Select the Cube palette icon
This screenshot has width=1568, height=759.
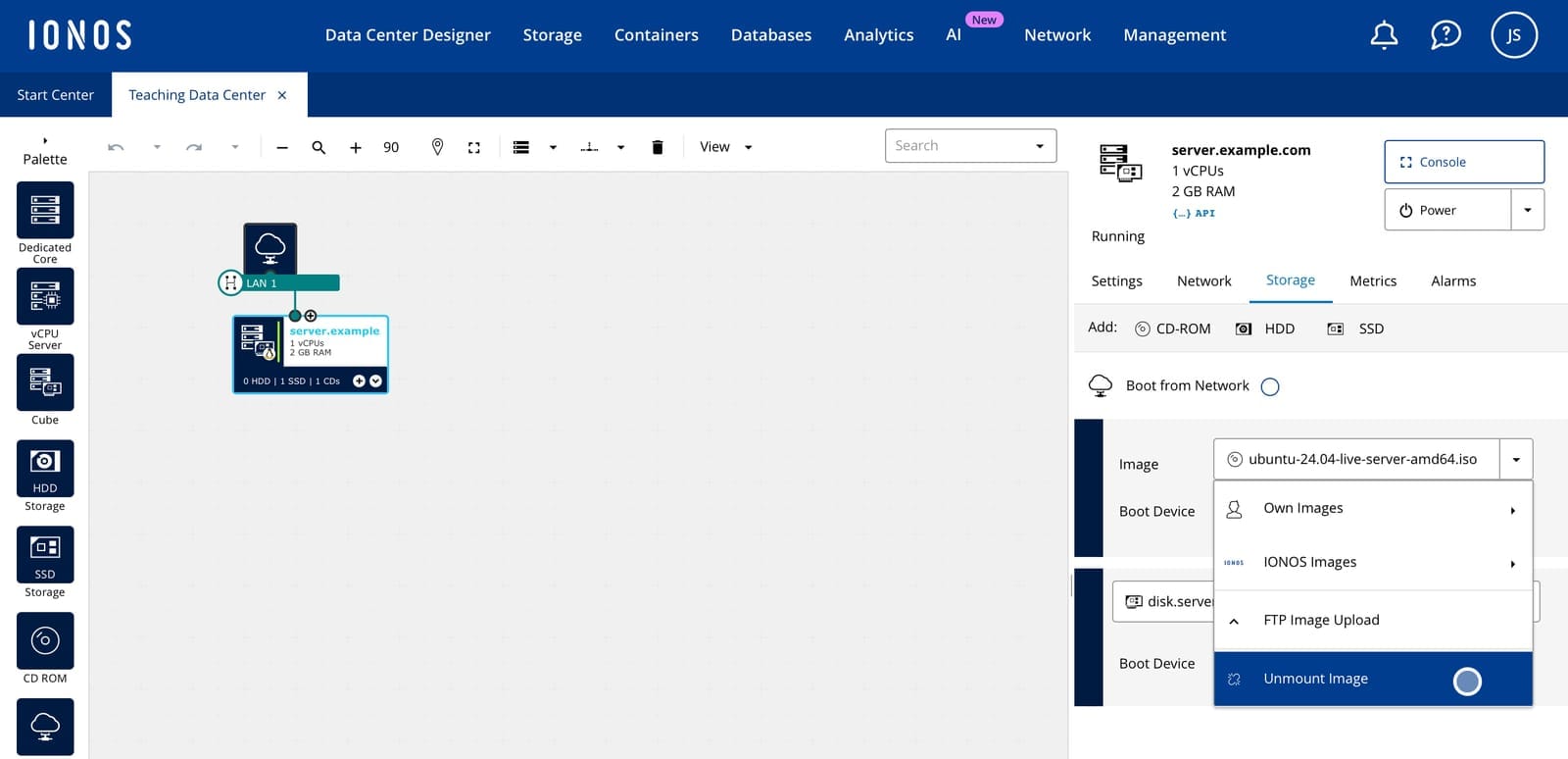[45, 382]
